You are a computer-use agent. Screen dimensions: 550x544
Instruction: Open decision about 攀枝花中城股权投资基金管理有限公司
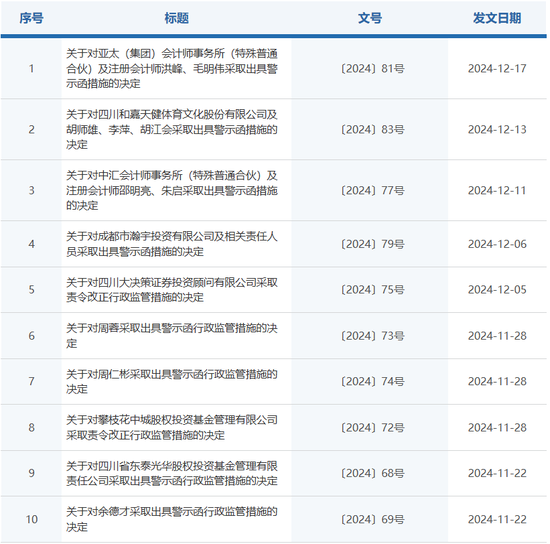(172, 428)
